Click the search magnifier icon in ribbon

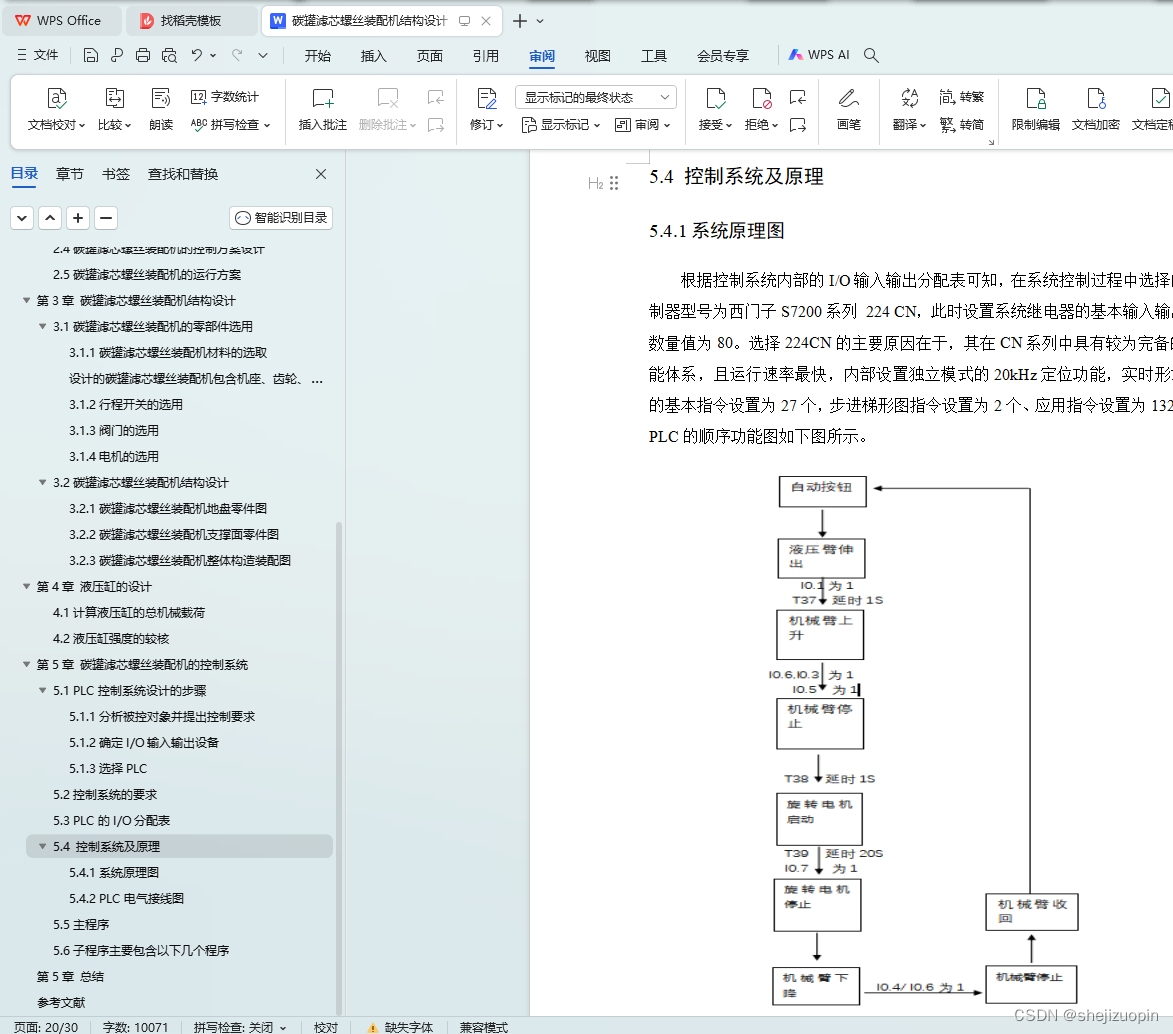[871, 55]
